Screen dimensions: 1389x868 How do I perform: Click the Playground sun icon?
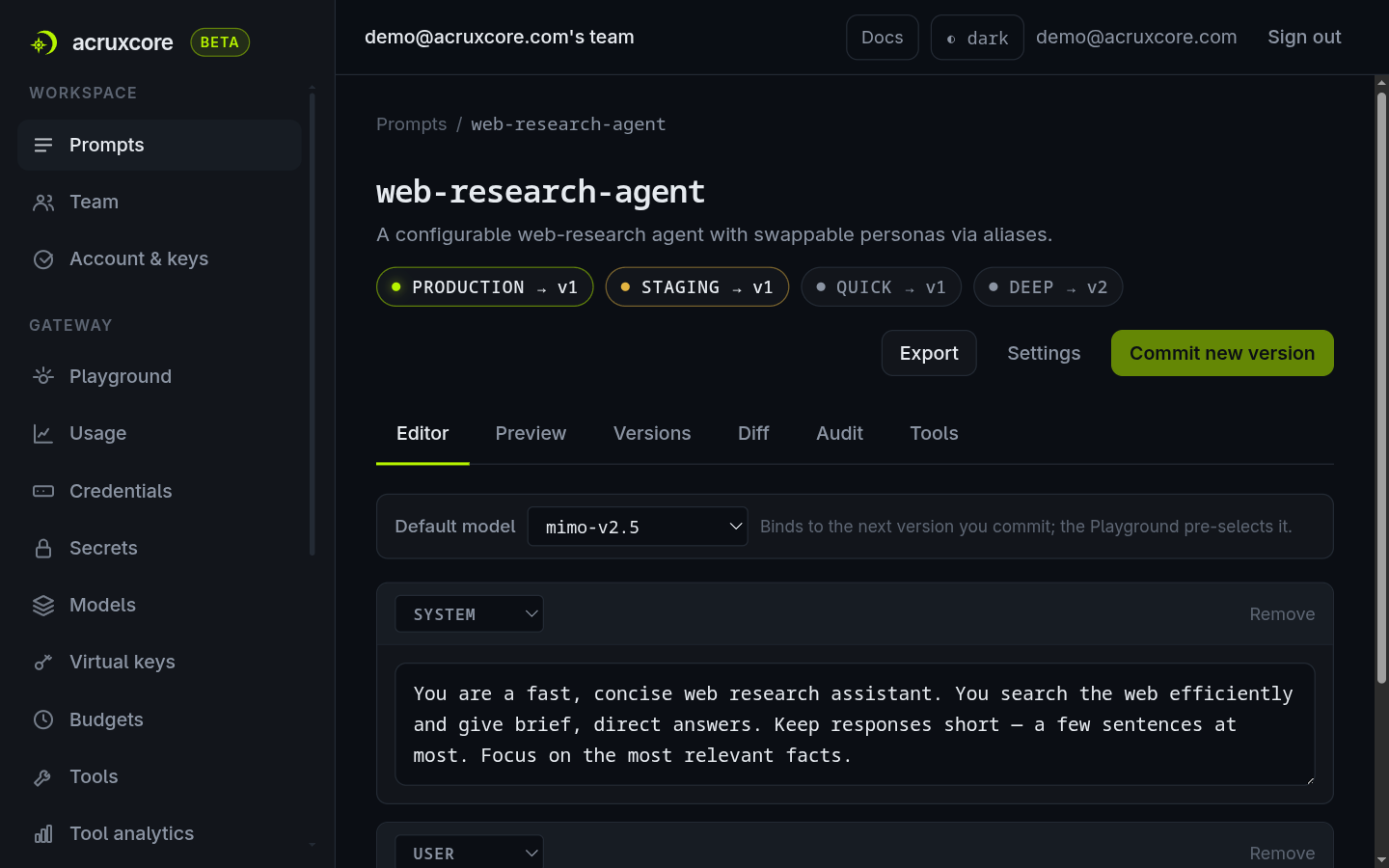pyautogui.click(x=43, y=376)
